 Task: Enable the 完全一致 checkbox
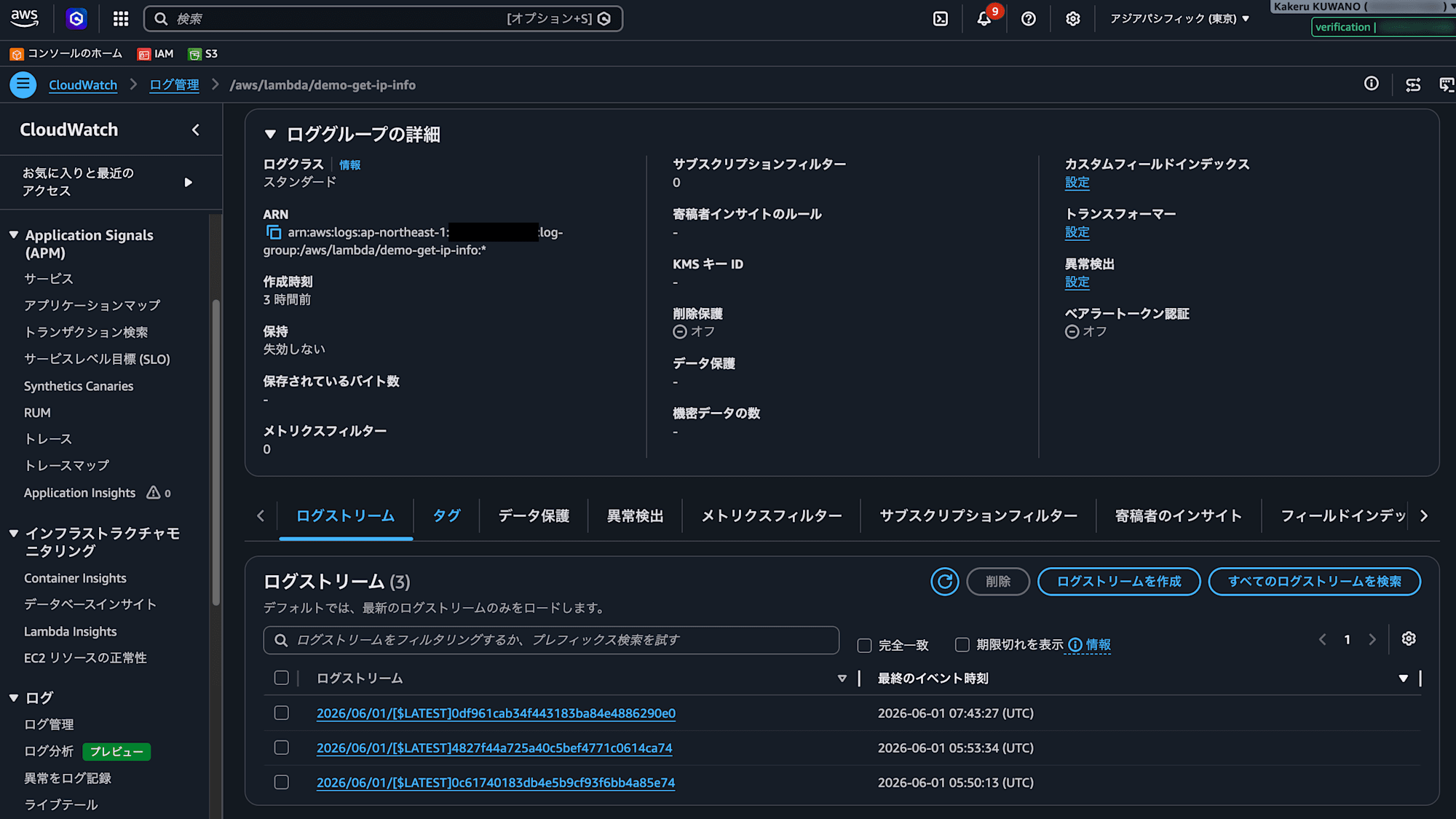865,645
